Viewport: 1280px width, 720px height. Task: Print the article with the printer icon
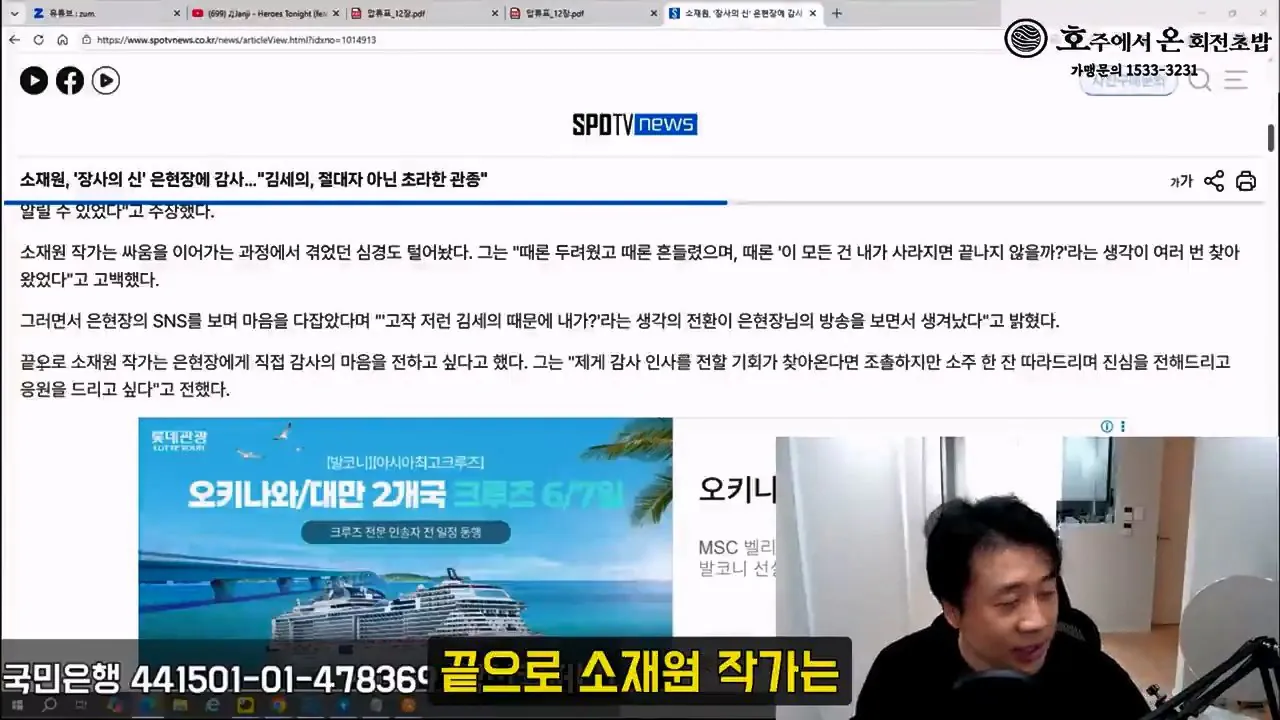click(x=1246, y=181)
